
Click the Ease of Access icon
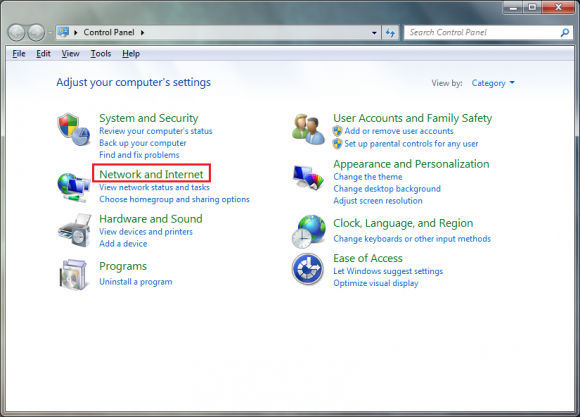pyautogui.click(x=308, y=269)
